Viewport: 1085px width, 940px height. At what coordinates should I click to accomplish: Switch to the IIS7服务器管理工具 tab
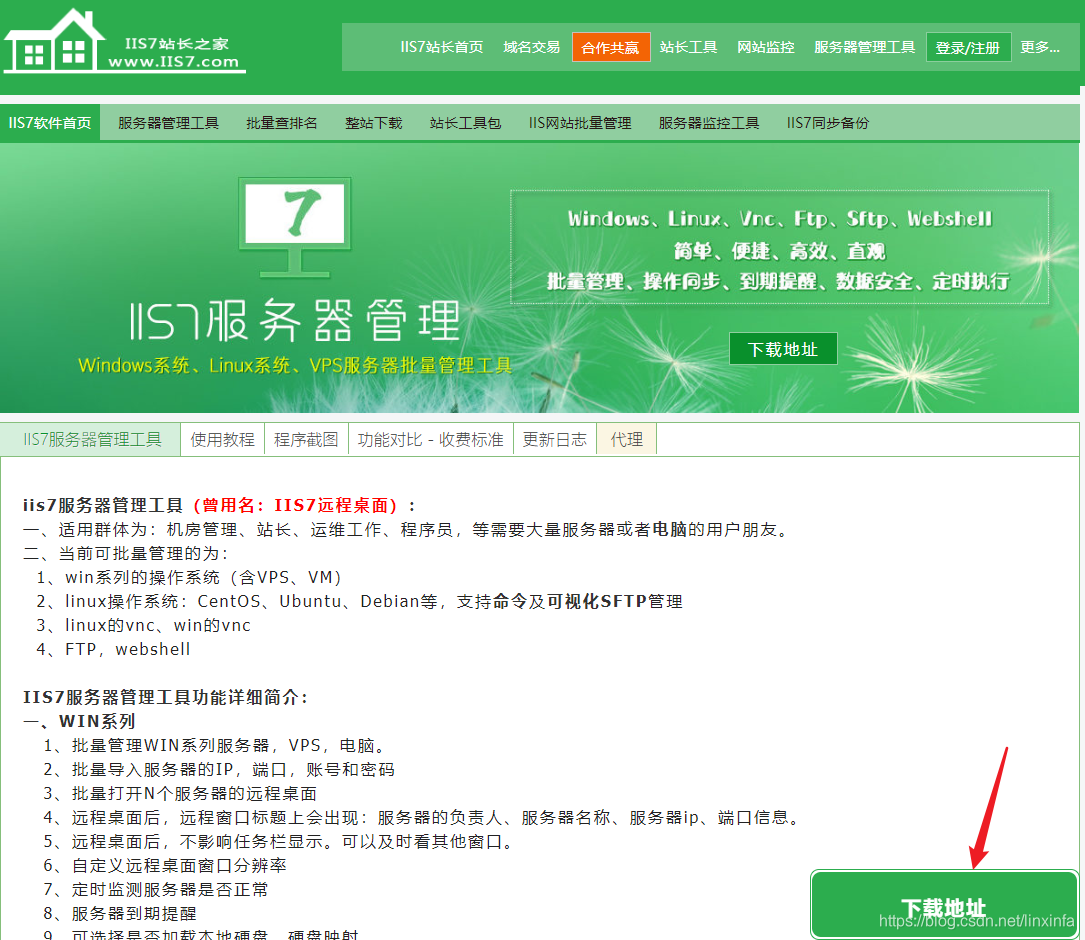91,440
